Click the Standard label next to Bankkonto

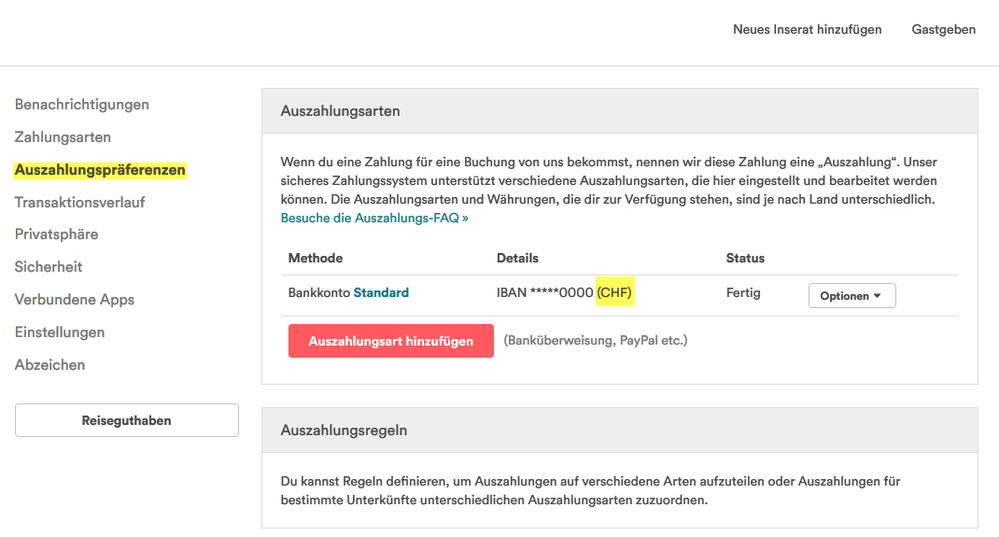click(381, 293)
